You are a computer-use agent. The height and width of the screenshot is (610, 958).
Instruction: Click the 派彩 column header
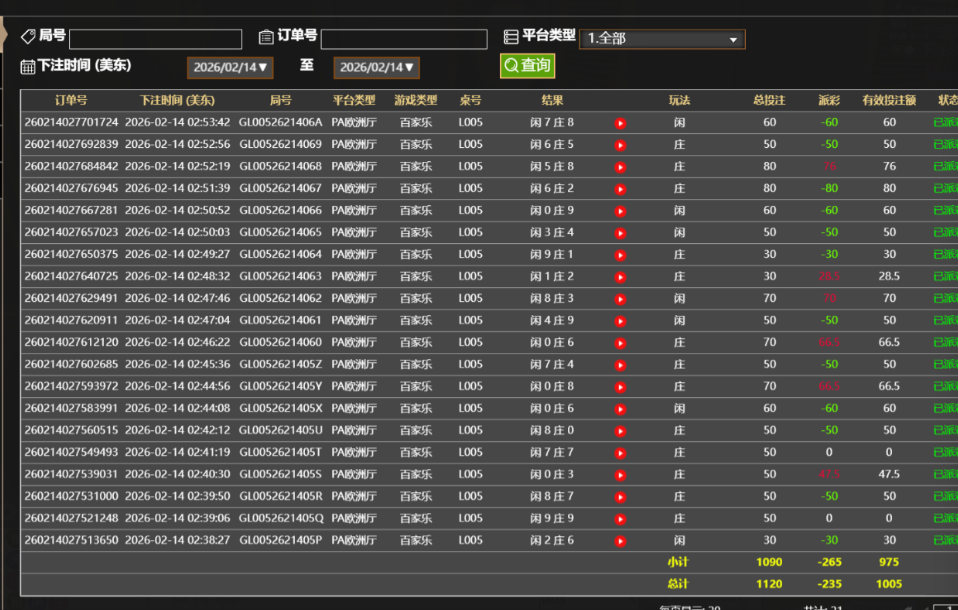(829, 100)
